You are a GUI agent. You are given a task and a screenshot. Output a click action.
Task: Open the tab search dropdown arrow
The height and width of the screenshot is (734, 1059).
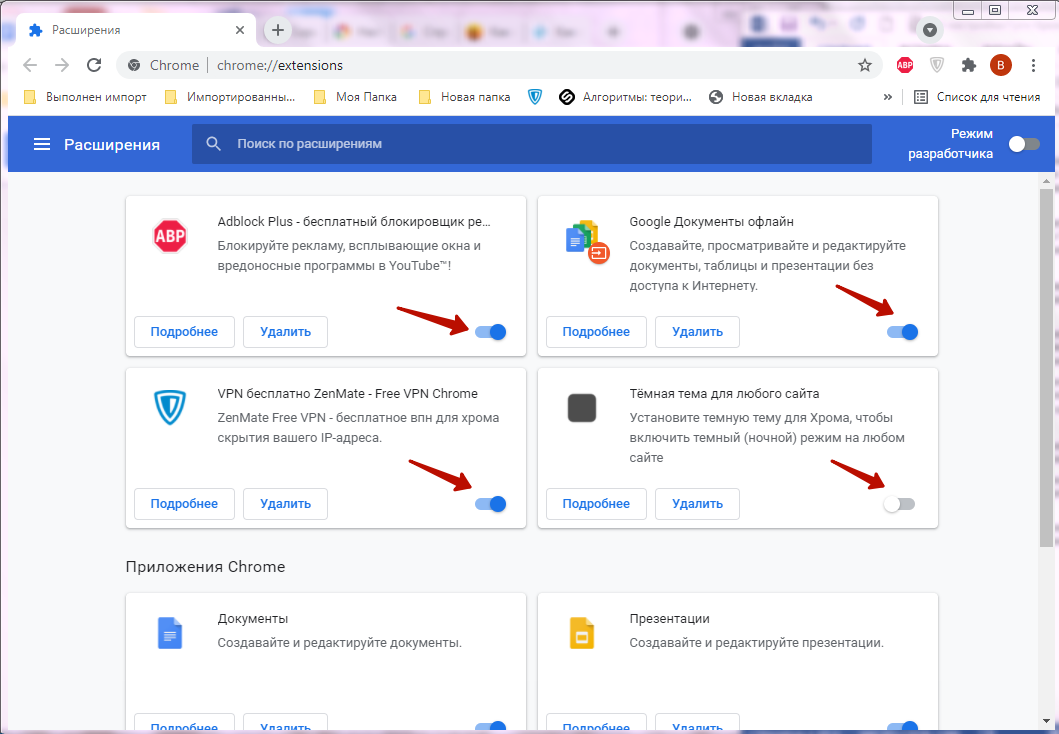pos(930,30)
